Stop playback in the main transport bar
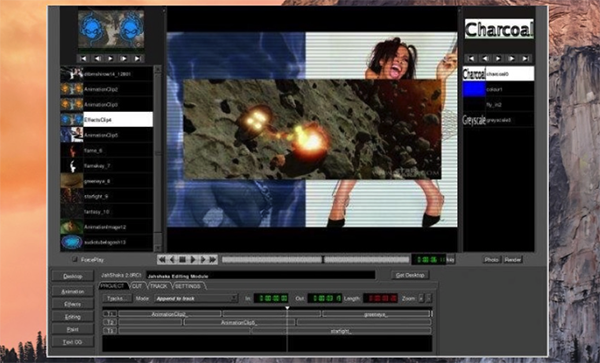Image resolution: width=600 pixels, height=363 pixels. coord(183,260)
